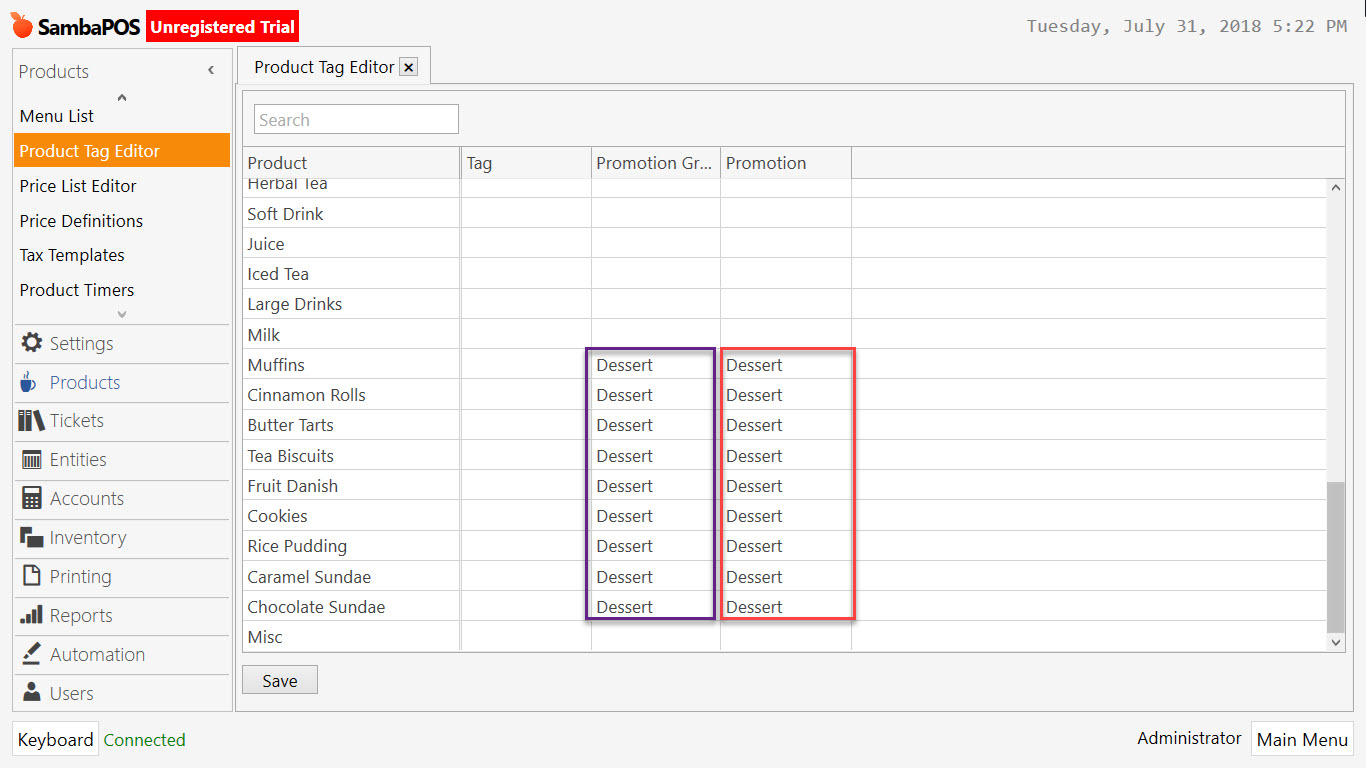
Task: Click the Save button
Action: 279,679
